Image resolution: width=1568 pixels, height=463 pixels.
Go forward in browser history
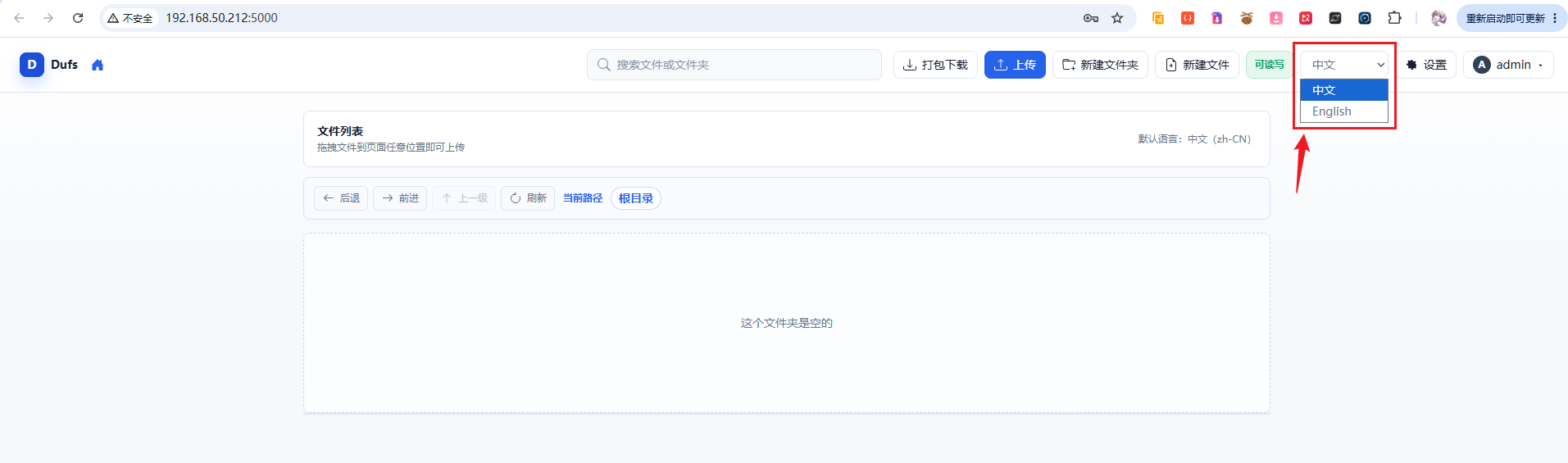(48, 18)
